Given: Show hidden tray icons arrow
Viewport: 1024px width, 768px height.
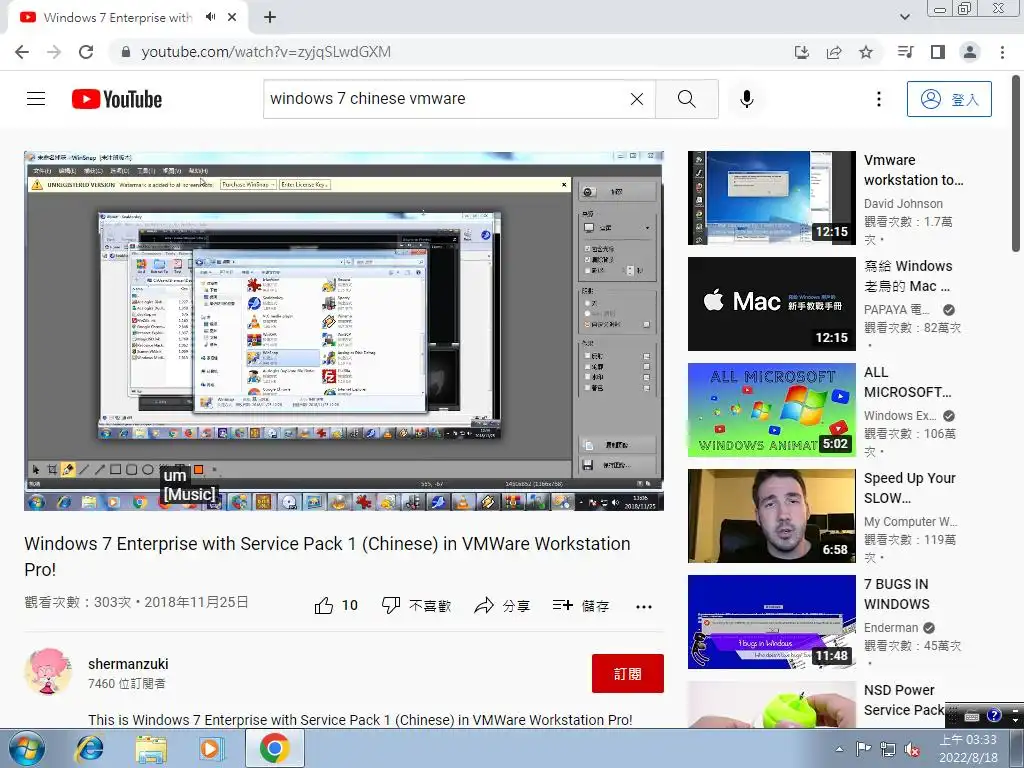Looking at the screenshot, I should click(x=839, y=749).
